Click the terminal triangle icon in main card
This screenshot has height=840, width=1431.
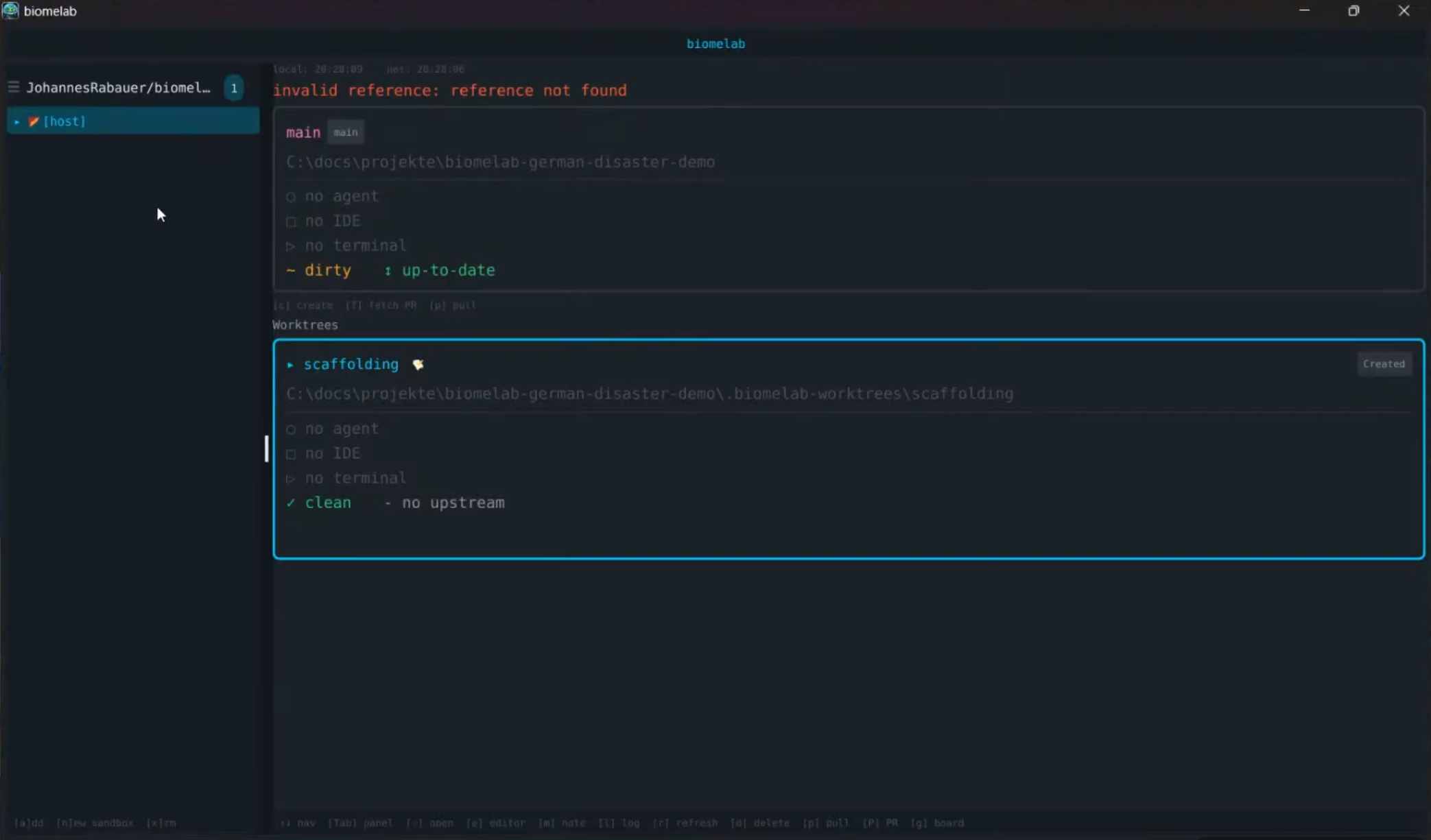coord(291,246)
